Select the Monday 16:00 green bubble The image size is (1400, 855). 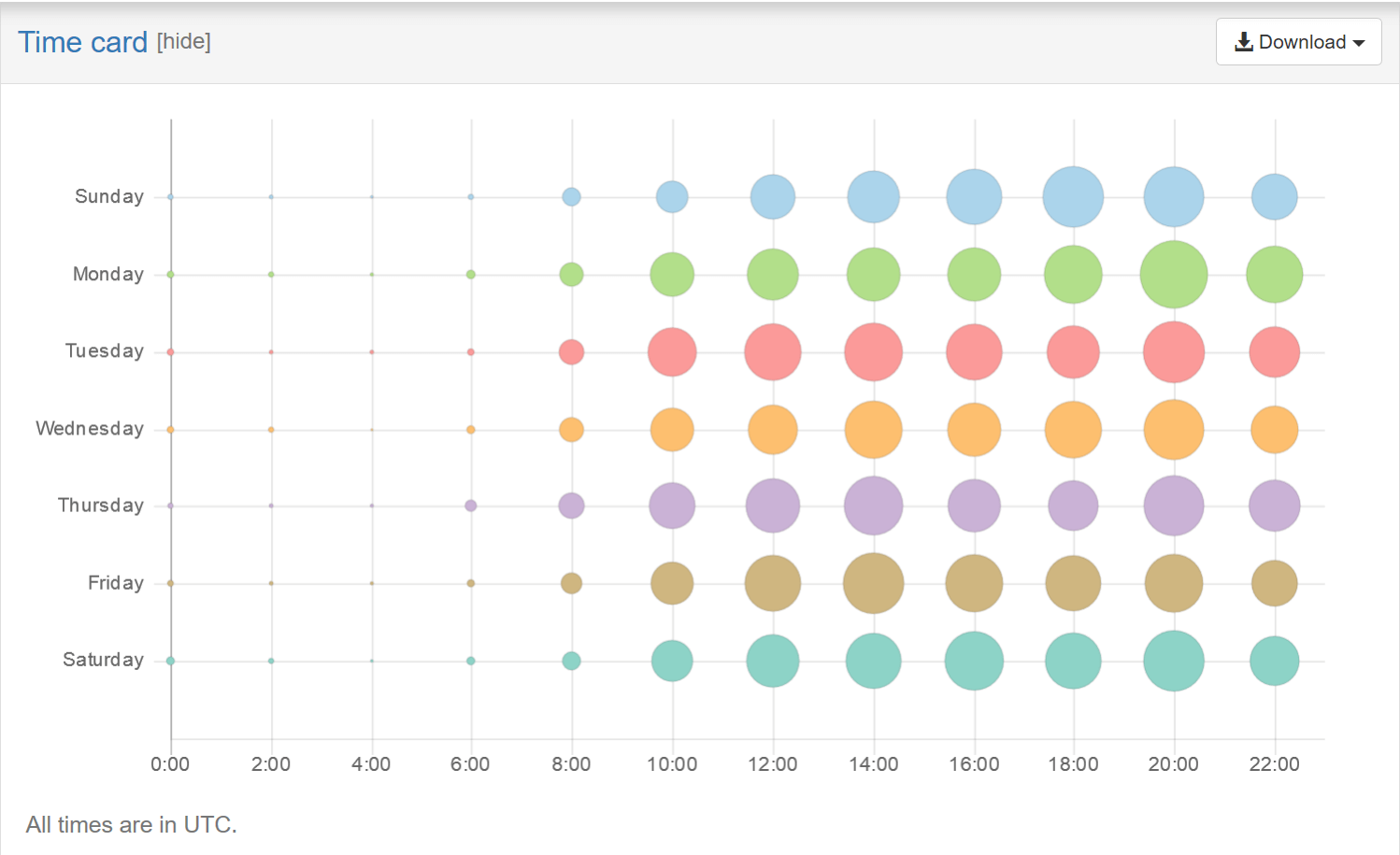[974, 275]
